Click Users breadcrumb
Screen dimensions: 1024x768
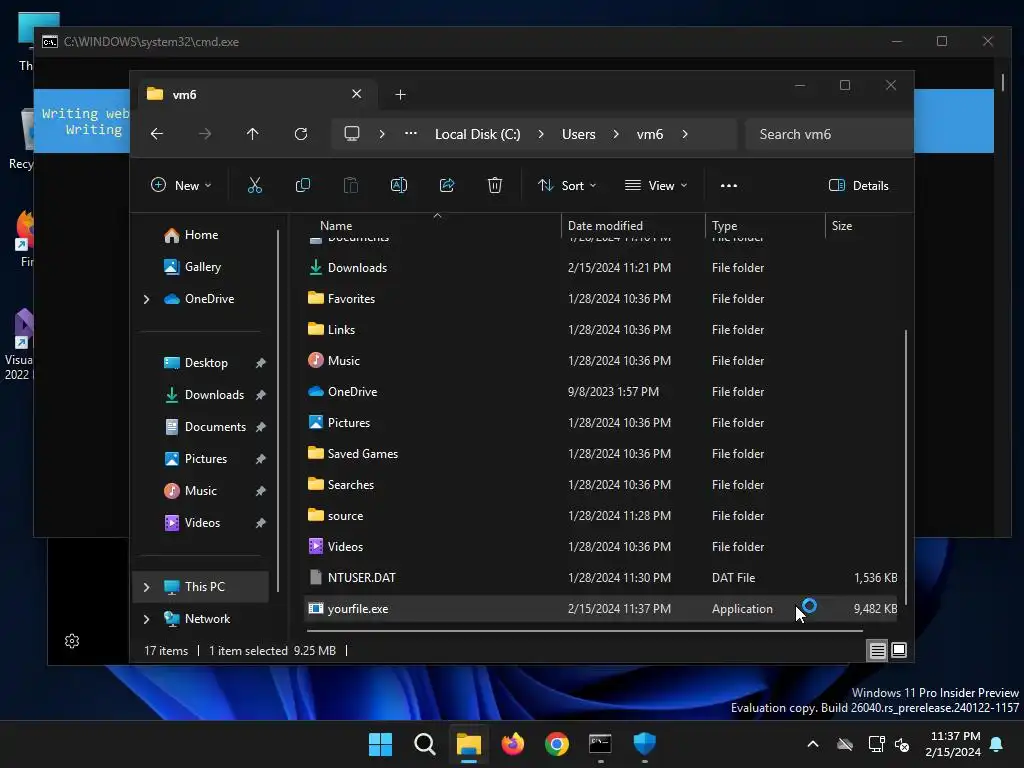[579, 134]
